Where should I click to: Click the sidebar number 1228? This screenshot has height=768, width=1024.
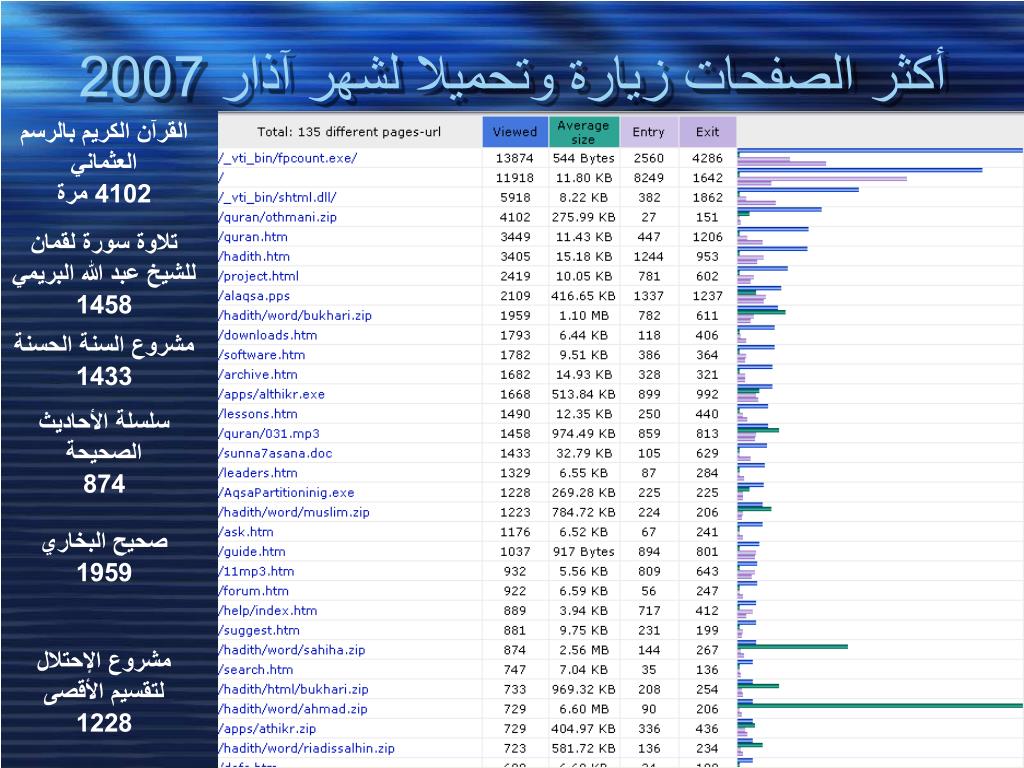coord(104,724)
